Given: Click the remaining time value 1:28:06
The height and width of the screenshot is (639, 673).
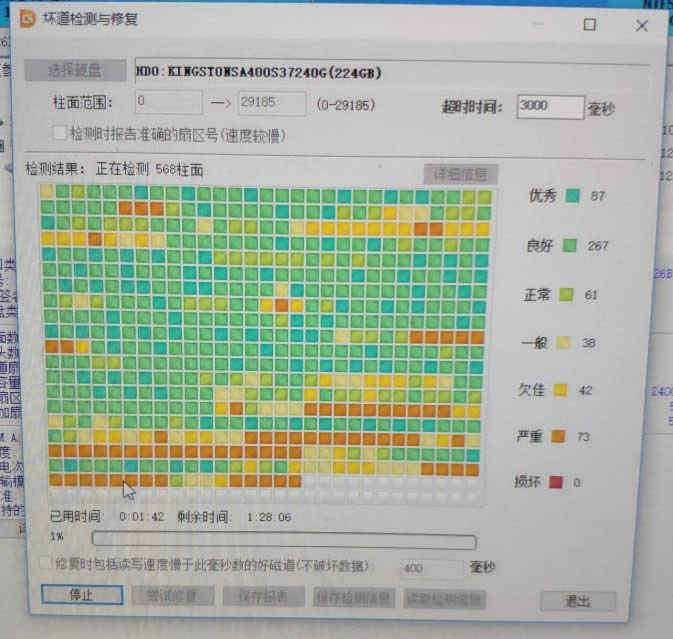Looking at the screenshot, I should pyautogui.click(x=269, y=517).
